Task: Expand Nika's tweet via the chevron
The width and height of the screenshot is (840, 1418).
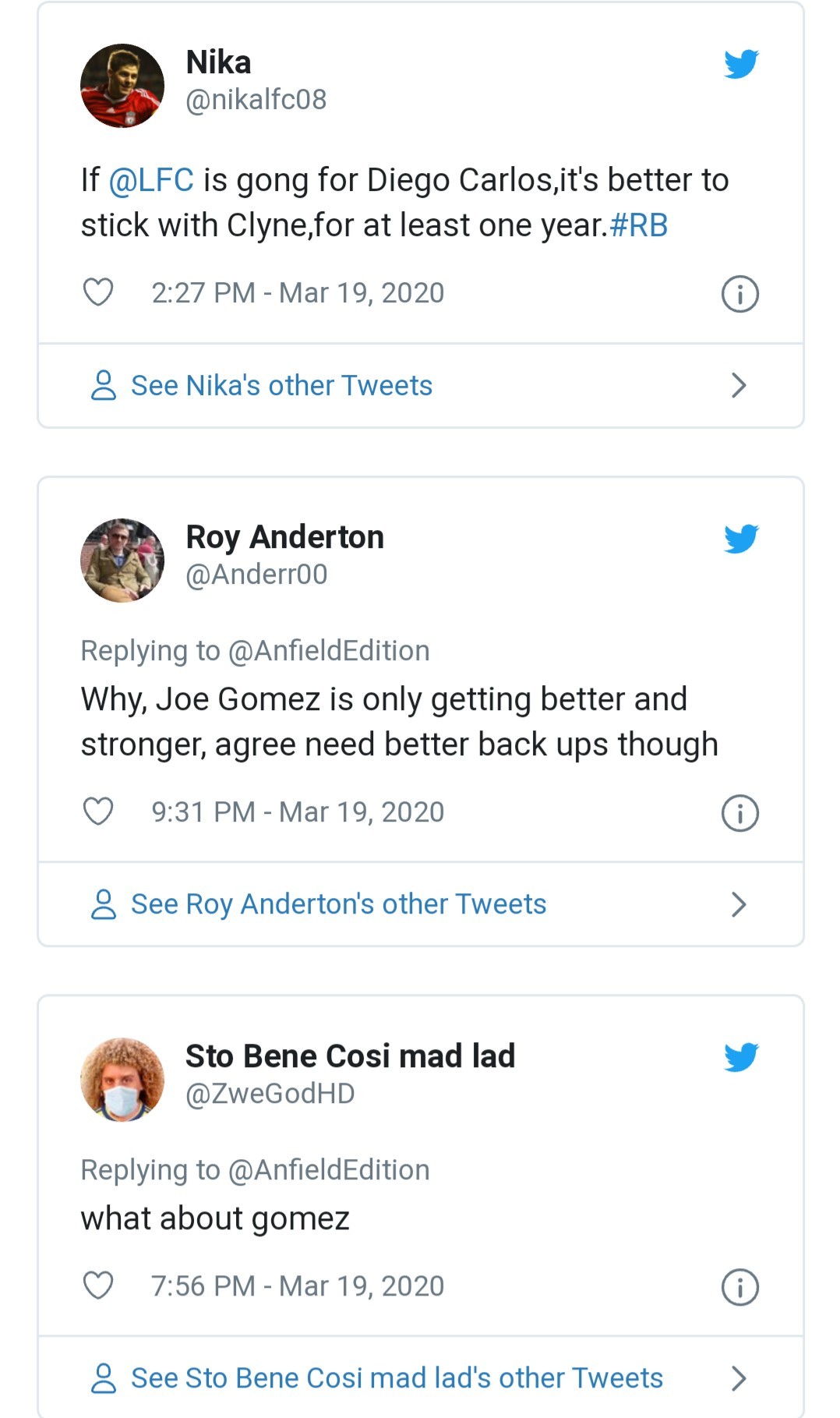Action: [x=739, y=384]
